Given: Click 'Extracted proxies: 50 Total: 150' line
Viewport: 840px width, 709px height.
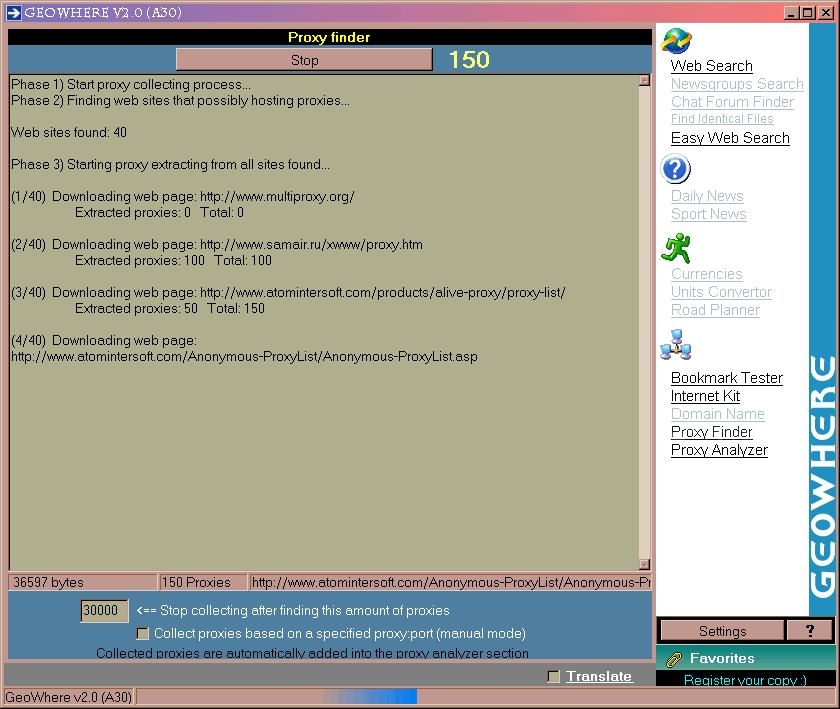Looking at the screenshot, I should tap(169, 309).
